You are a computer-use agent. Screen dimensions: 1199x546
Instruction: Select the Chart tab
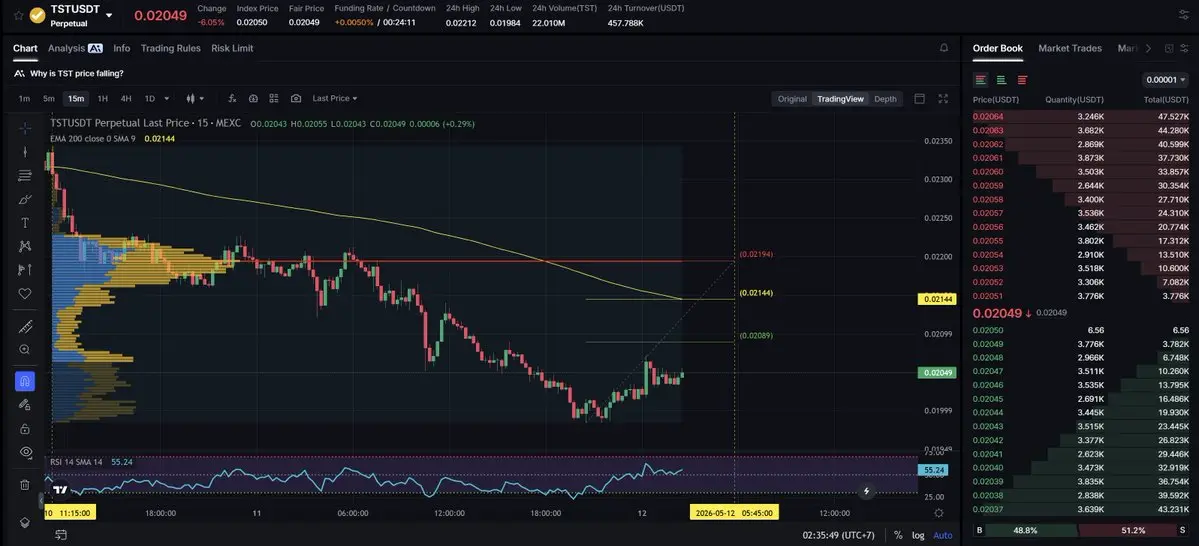click(25, 48)
